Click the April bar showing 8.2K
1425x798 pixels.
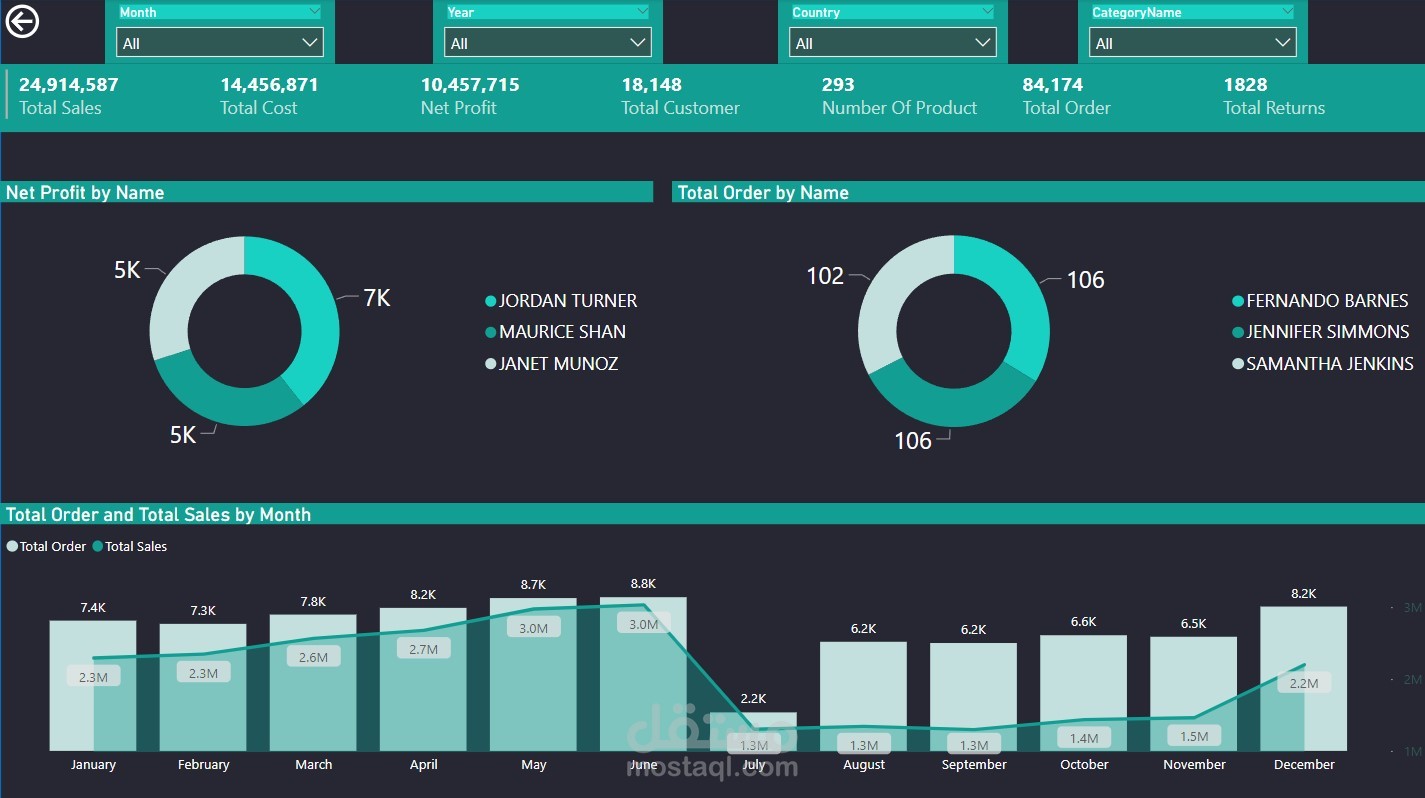coord(423,679)
